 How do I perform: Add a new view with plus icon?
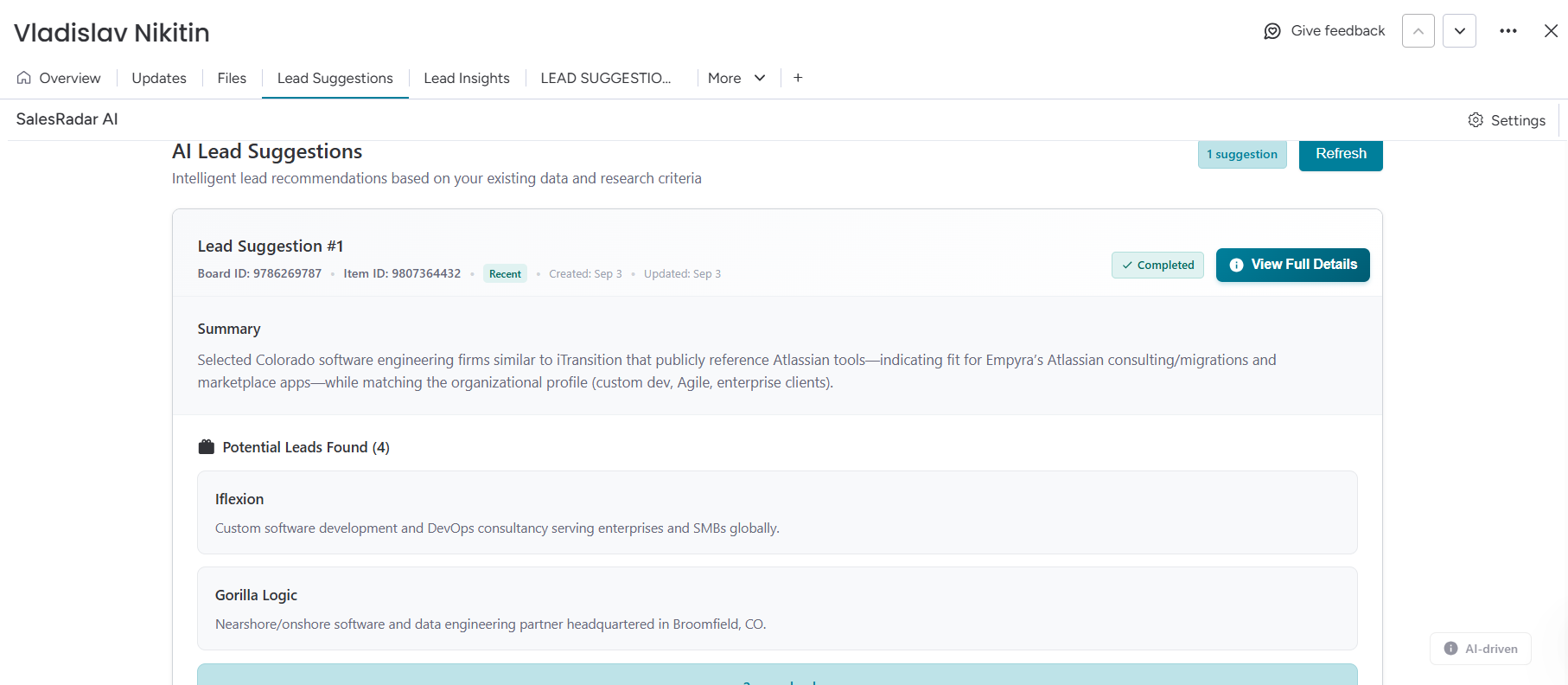click(x=798, y=78)
